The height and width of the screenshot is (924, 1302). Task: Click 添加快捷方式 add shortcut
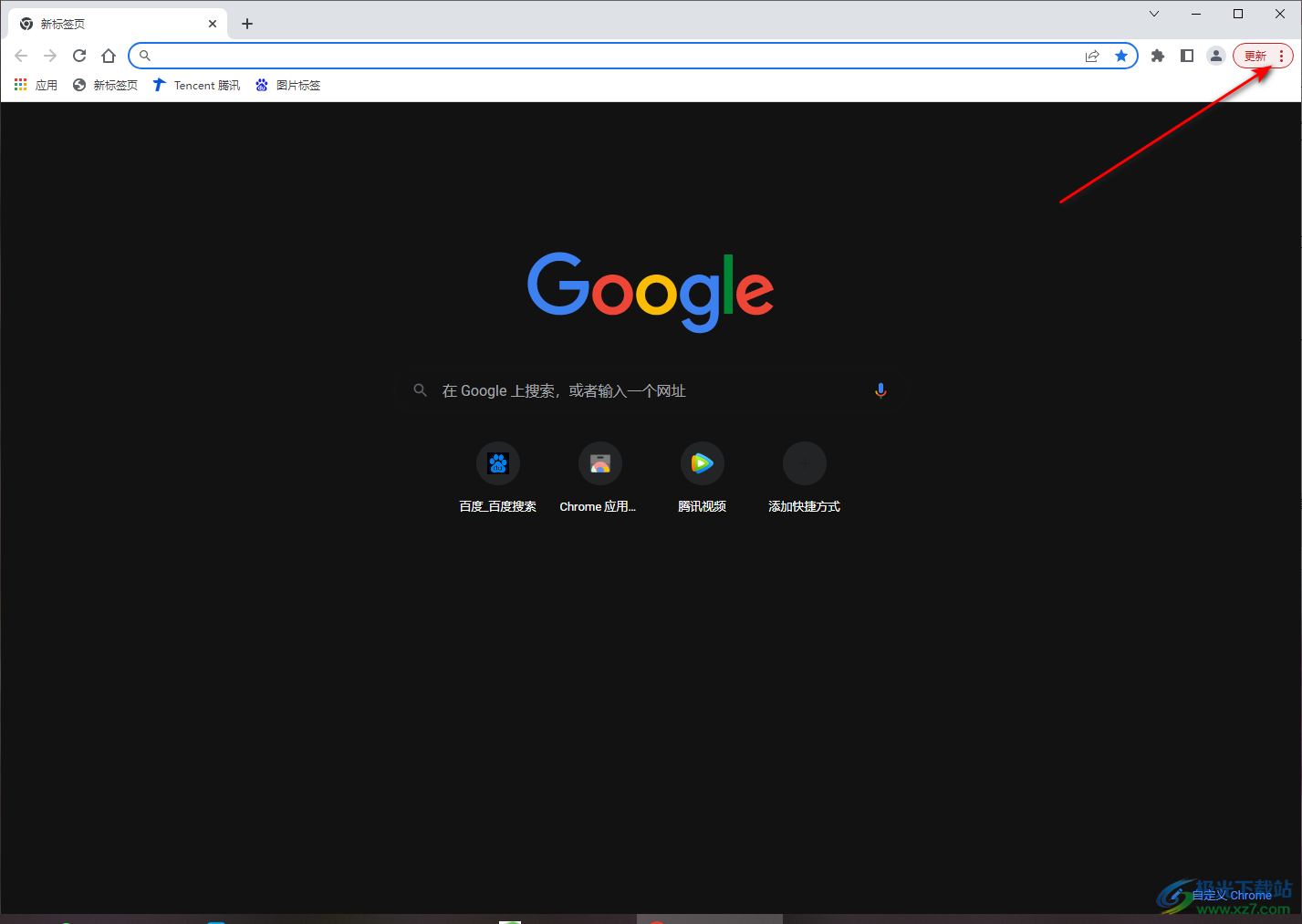tap(804, 478)
